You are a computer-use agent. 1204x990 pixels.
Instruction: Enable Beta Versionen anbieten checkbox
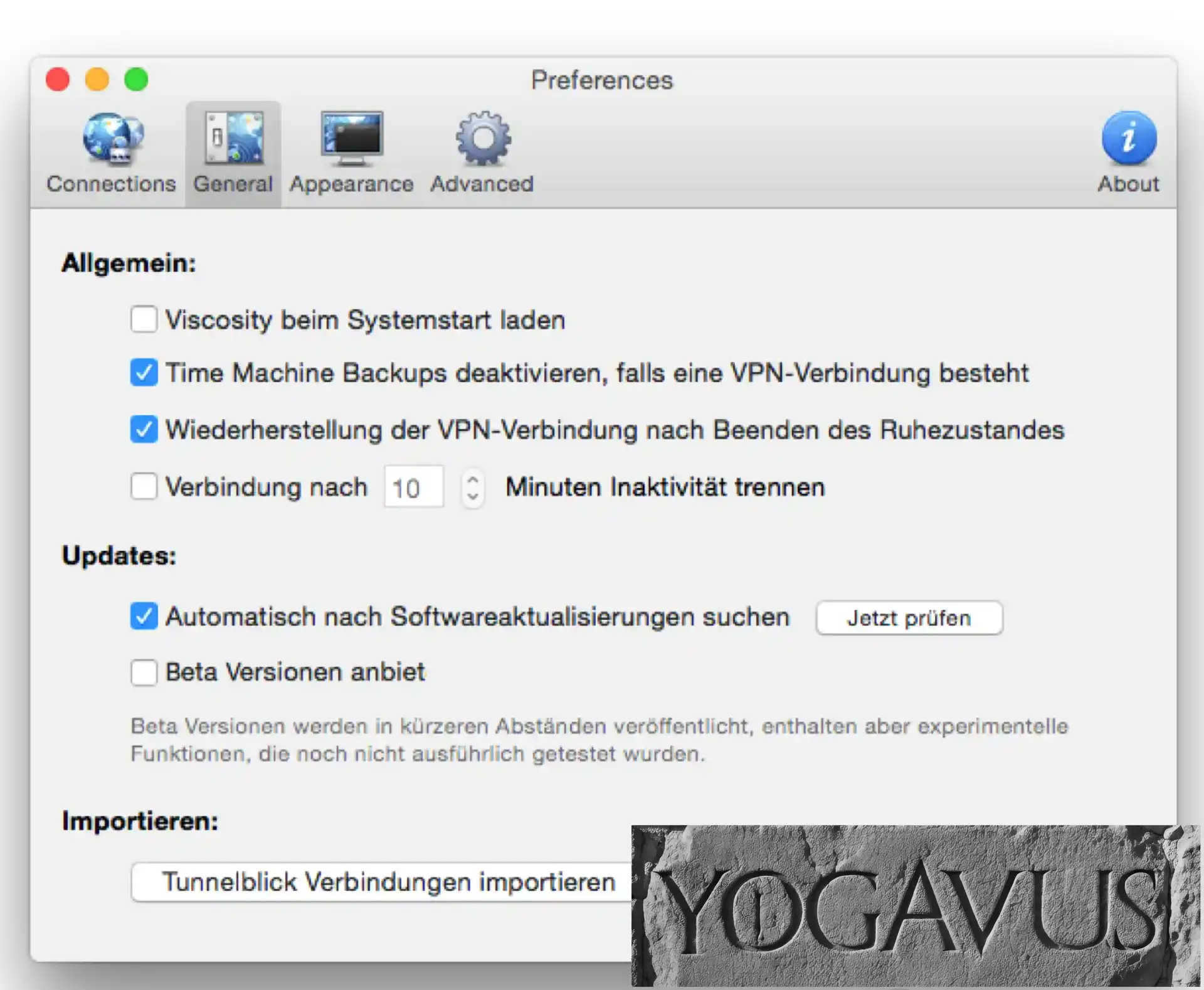[x=144, y=672]
